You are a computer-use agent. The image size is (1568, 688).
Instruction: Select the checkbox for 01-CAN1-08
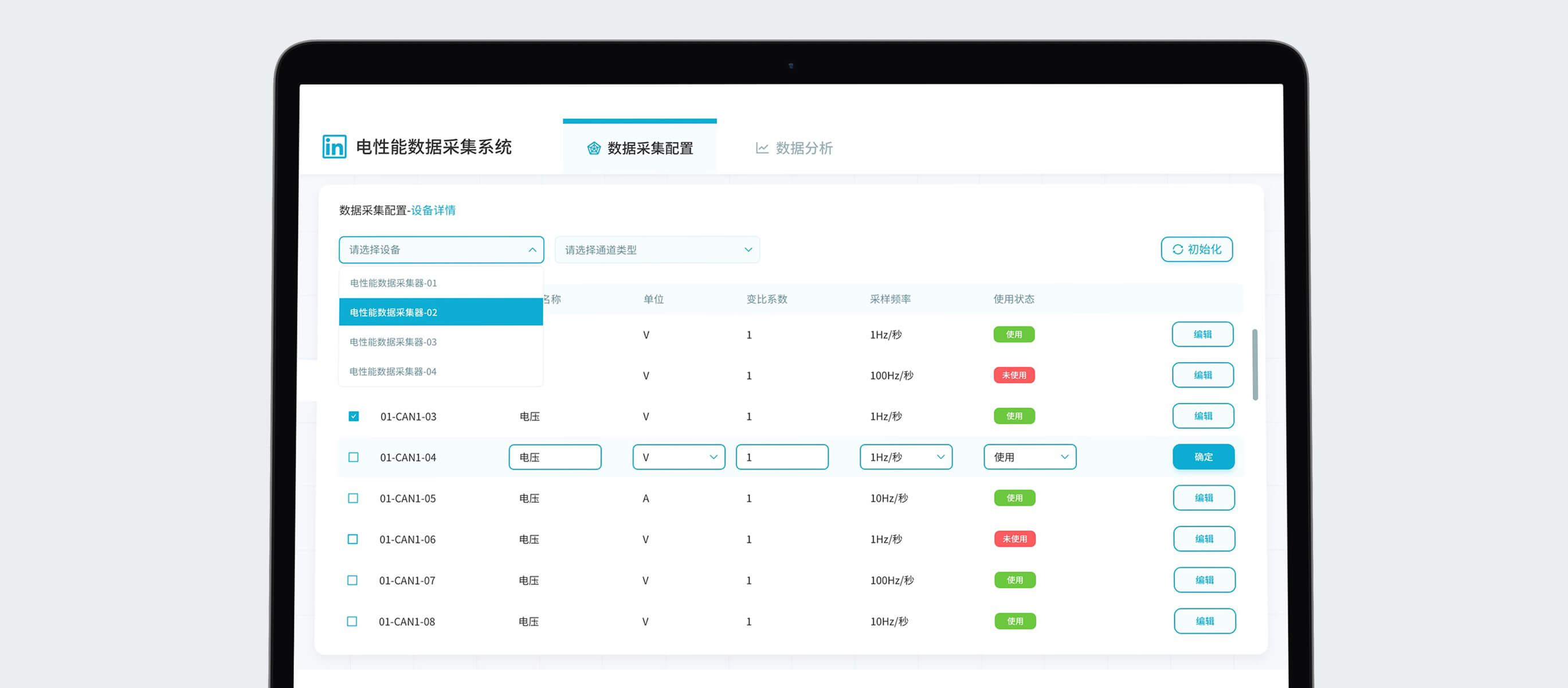(352, 621)
